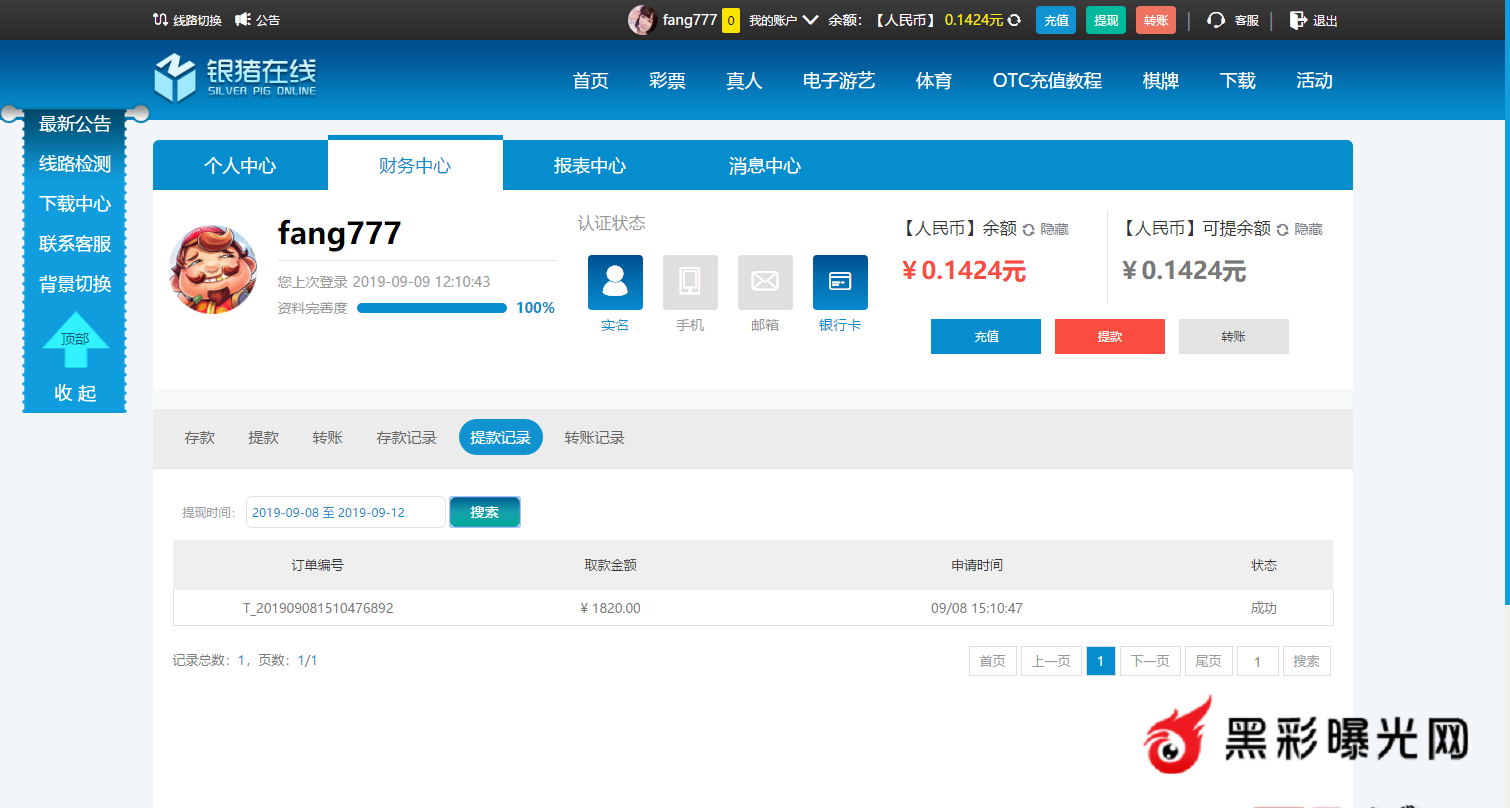The width and height of the screenshot is (1510, 808).
Task: Click the mobile phone (手机) verification icon
Action: click(690, 282)
